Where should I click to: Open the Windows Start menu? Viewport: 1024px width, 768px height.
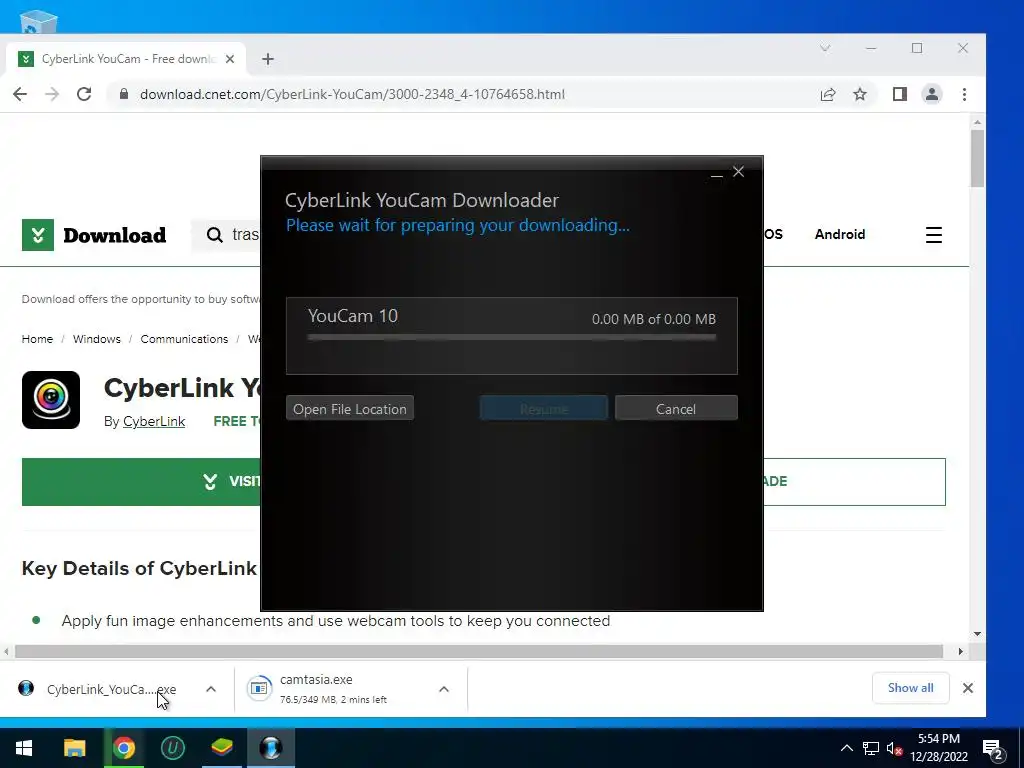24,748
